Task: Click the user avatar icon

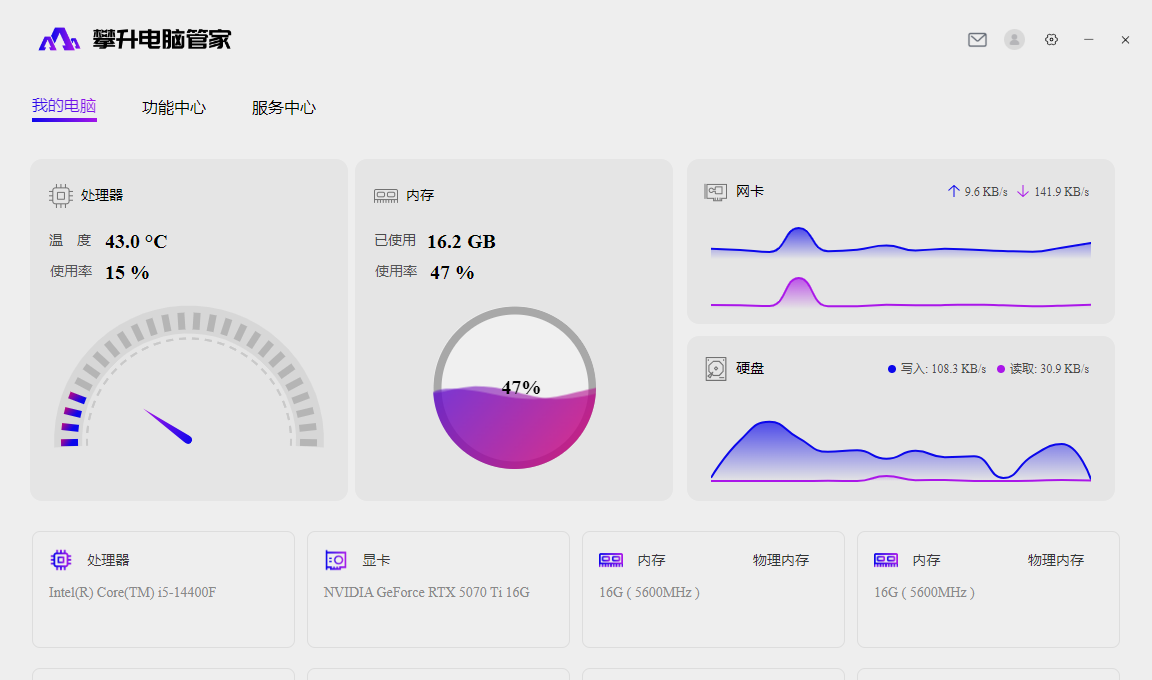Action: (x=1014, y=40)
